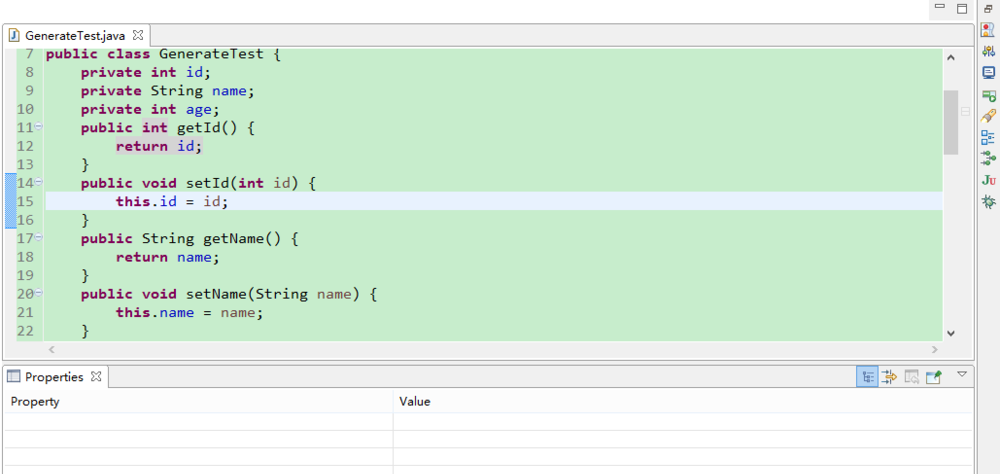Click 'this.id = id;' on line 15

tap(172, 202)
